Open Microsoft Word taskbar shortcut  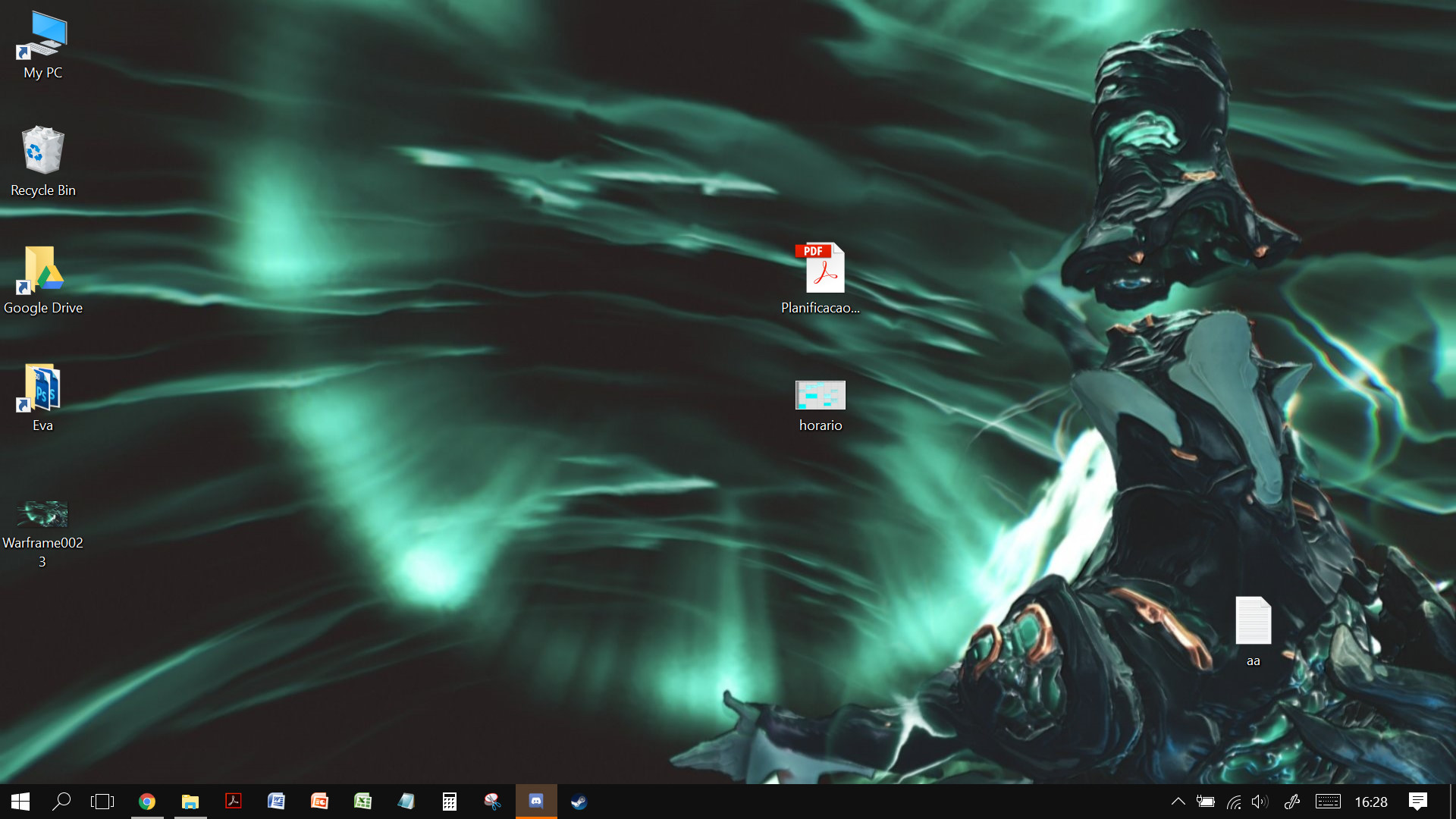(x=276, y=802)
